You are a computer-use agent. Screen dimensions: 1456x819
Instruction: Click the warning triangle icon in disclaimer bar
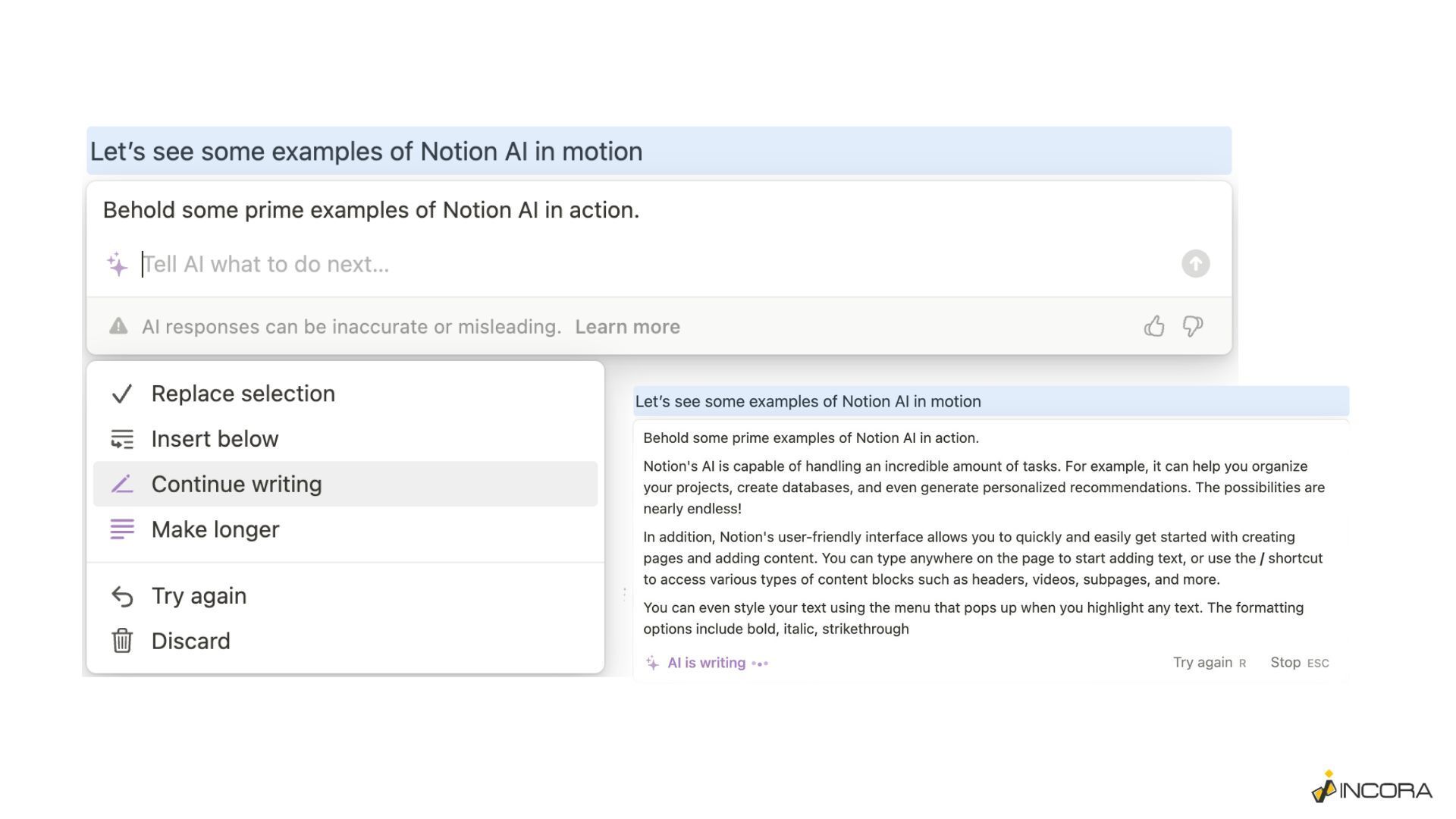(x=118, y=326)
